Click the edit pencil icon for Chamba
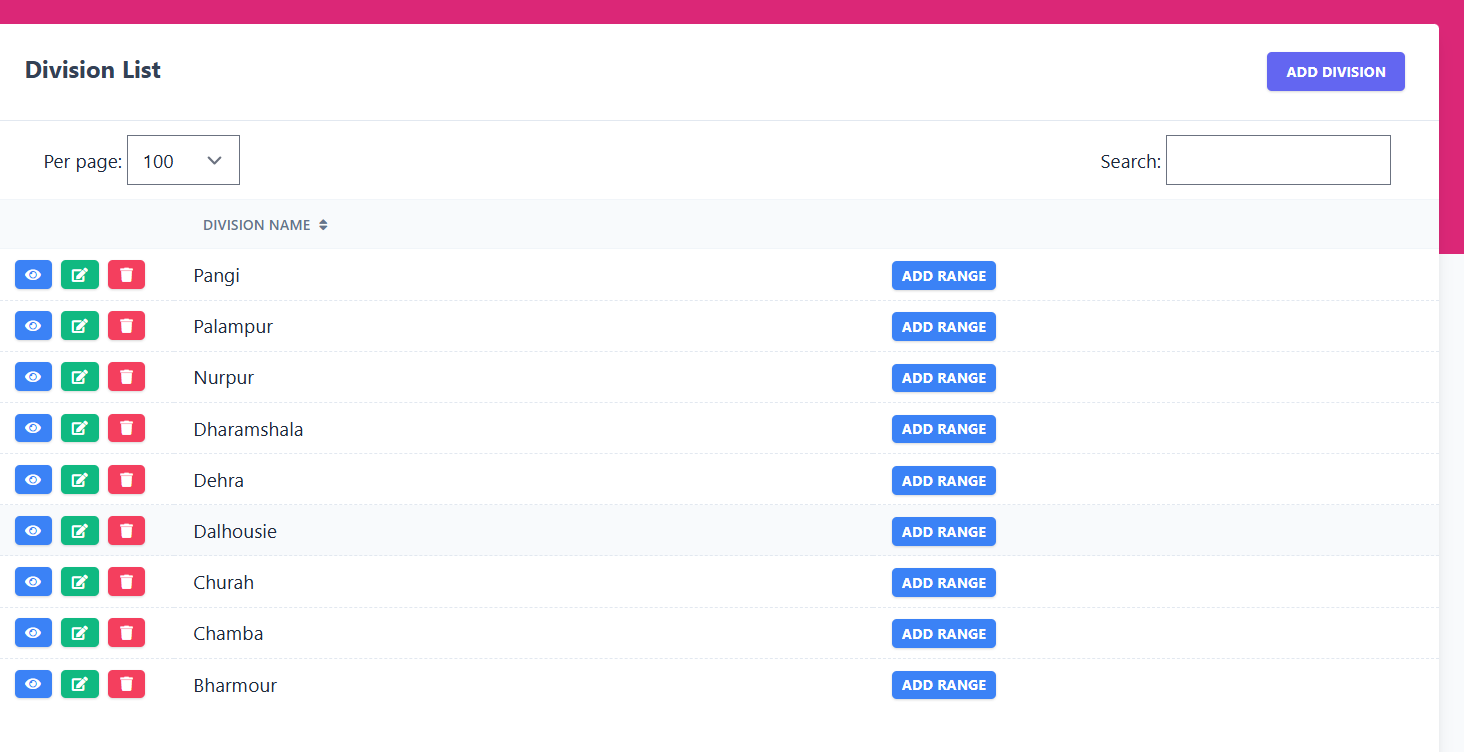Image resolution: width=1464 pixels, height=752 pixels. (x=79, y=632)
